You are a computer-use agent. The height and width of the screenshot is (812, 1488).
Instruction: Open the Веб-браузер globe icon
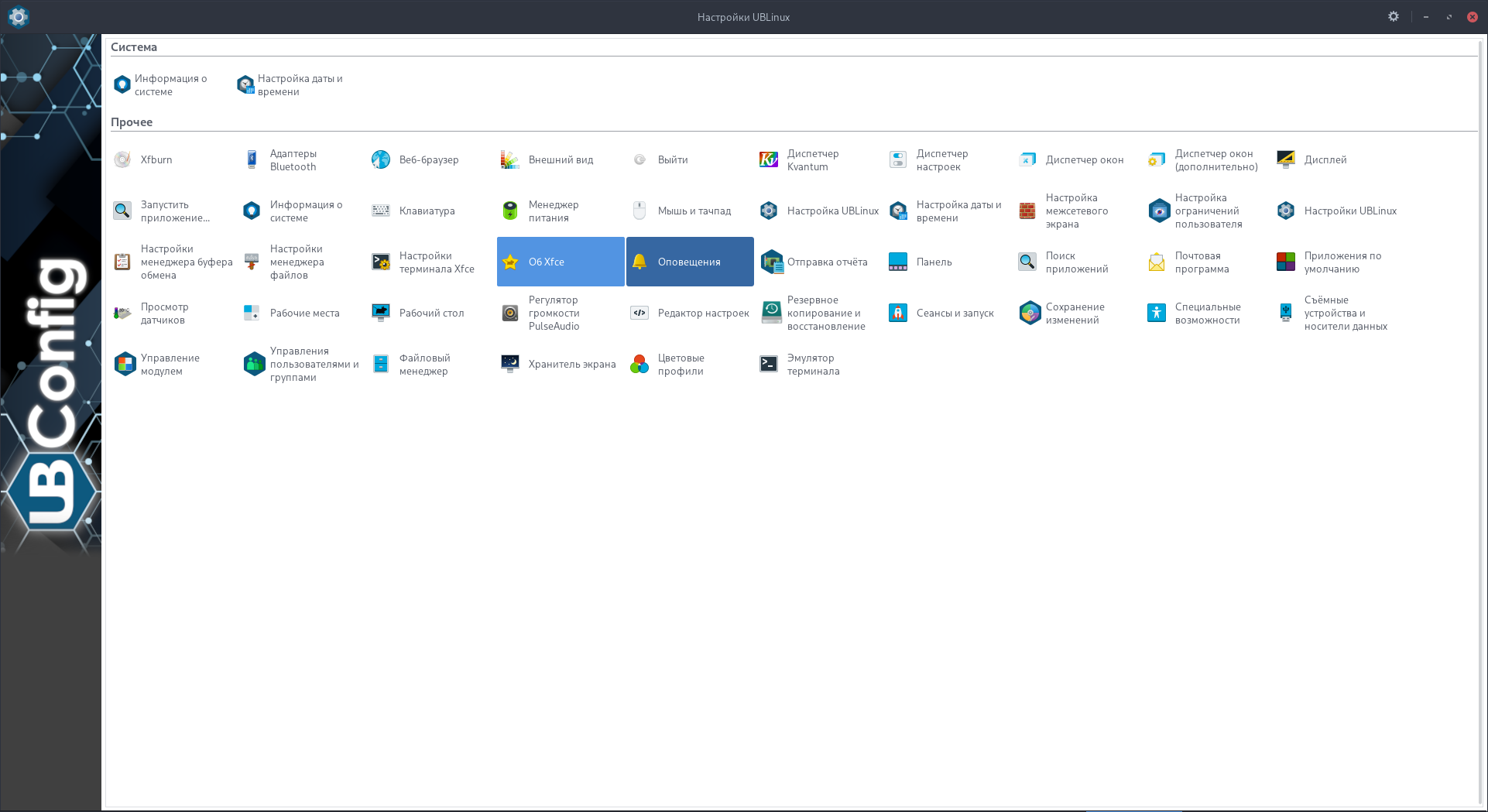click(x=381, y=160)
